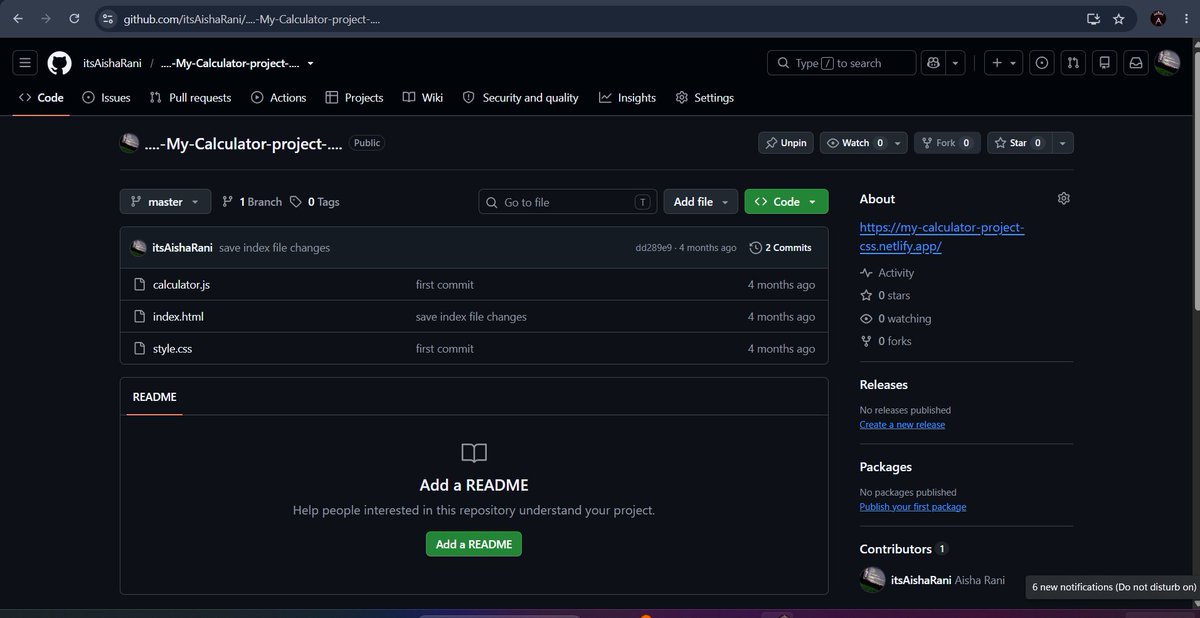The width and height of the screenshot is (1200, 618).
Task: View the 1 Branch list
Action: coord(252,202)
